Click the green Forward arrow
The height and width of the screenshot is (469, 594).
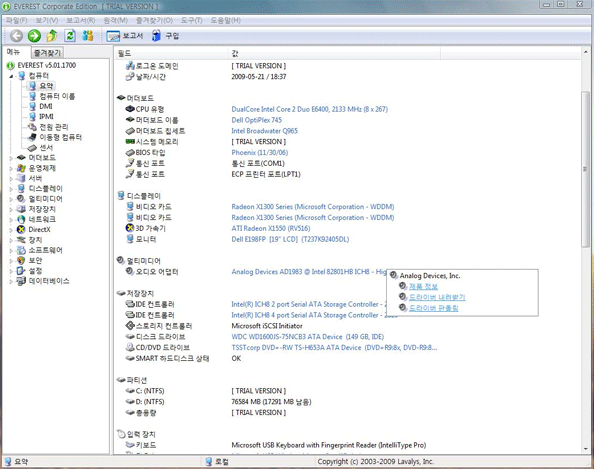34,36
